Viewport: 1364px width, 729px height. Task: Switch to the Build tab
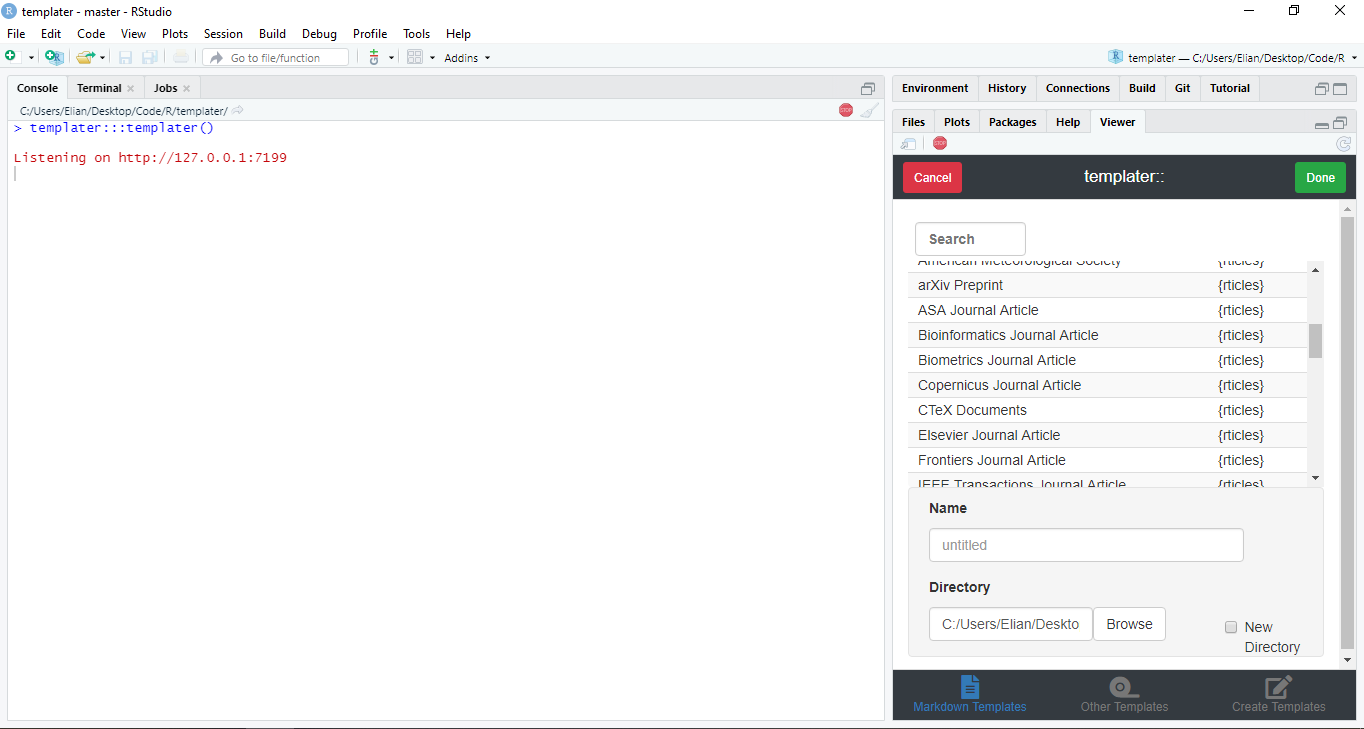tap(1142, 88)
